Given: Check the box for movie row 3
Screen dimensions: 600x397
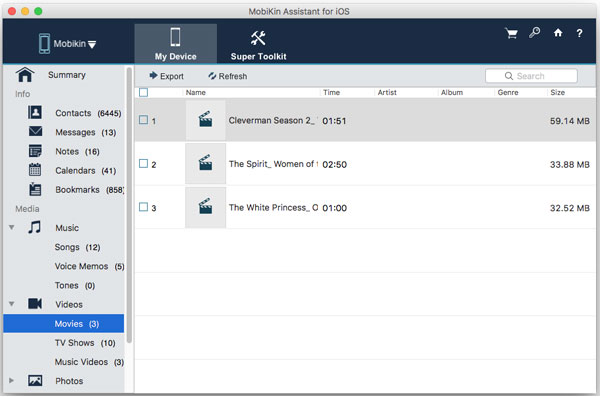Looking at the screenshot, I should click(x=143, y=207).
